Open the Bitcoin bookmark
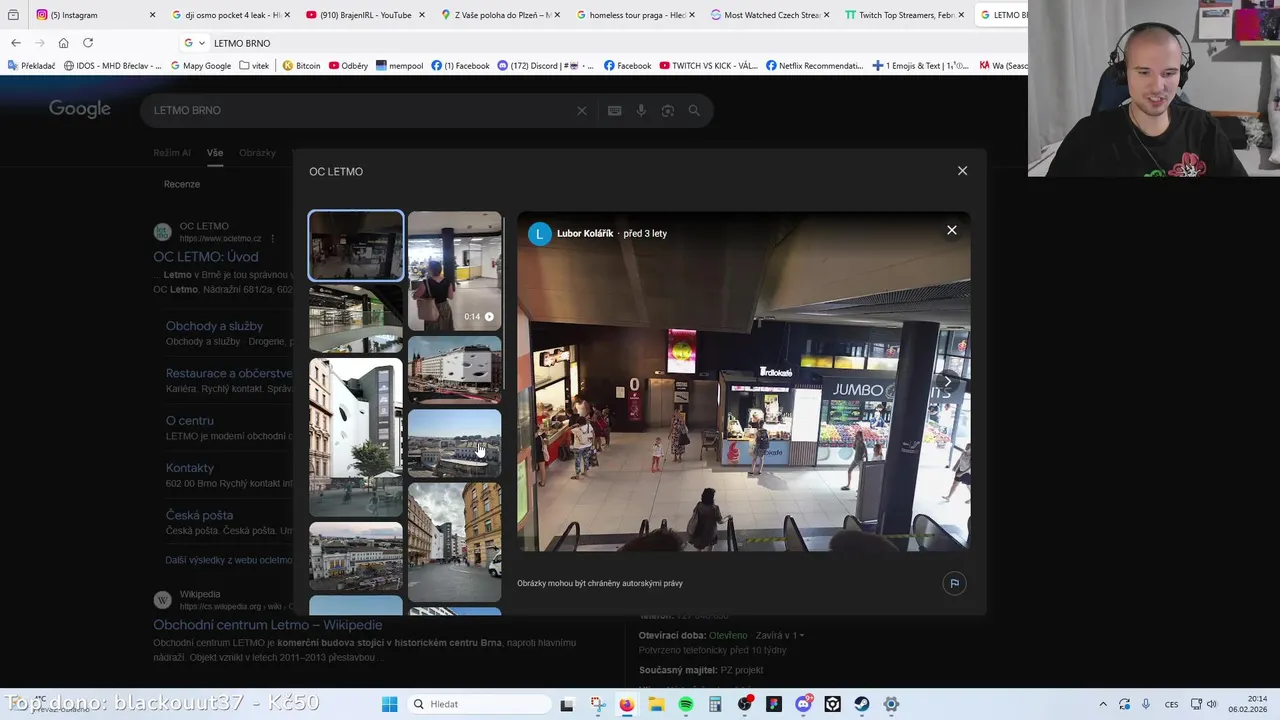1280x720 pixels. pyautogui.click(x=301, y=66)
